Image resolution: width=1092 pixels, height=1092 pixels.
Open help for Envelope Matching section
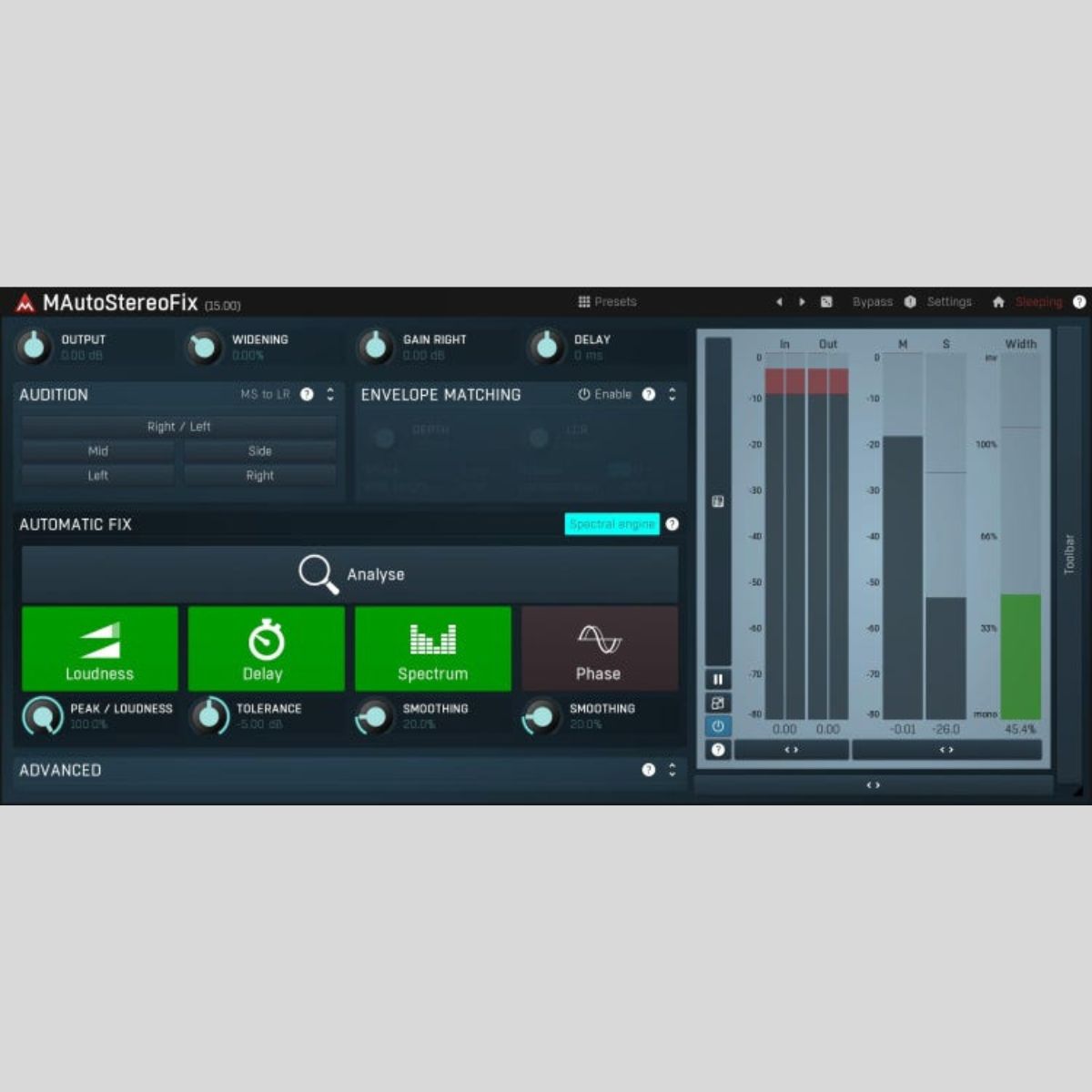[x=649, y=394]
